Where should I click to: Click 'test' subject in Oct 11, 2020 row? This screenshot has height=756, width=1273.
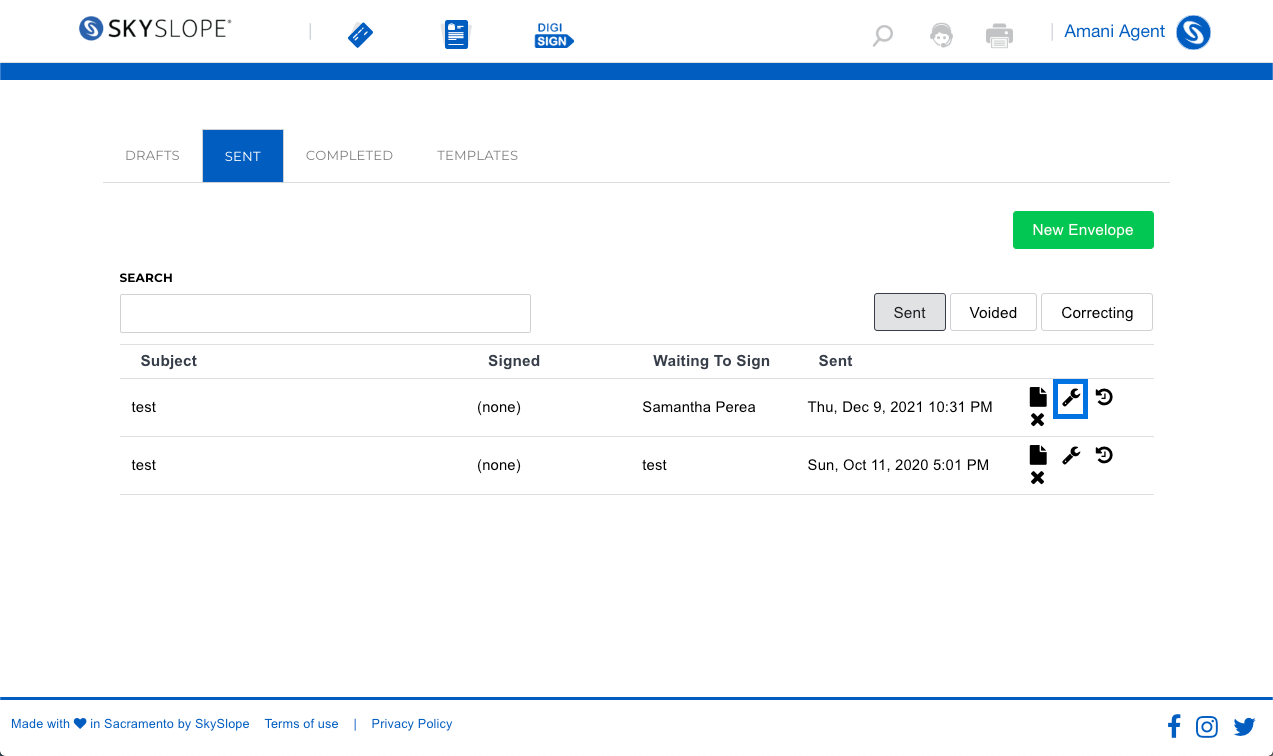coord(144,465)
